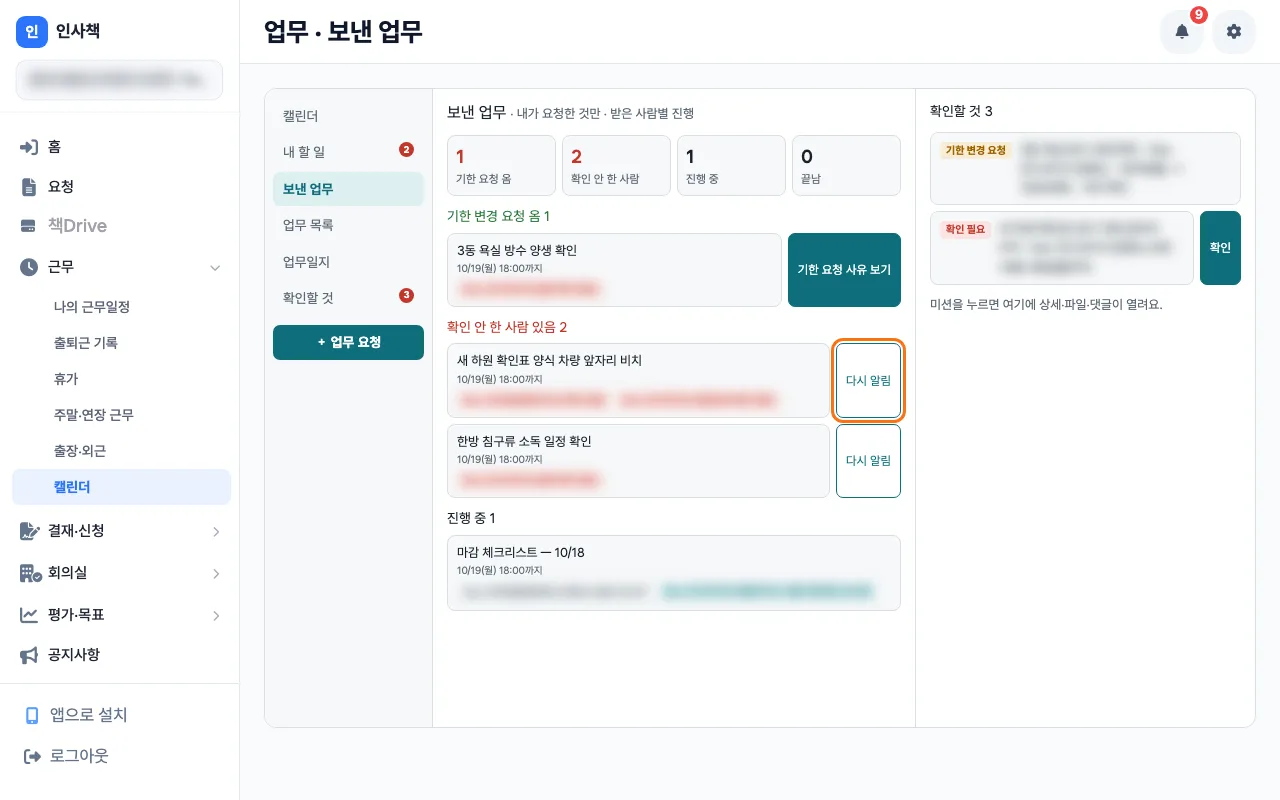The height and width of the screenshot is (800, 1280).
Task: Click the 홈 sidebar label
Action: 54,147
